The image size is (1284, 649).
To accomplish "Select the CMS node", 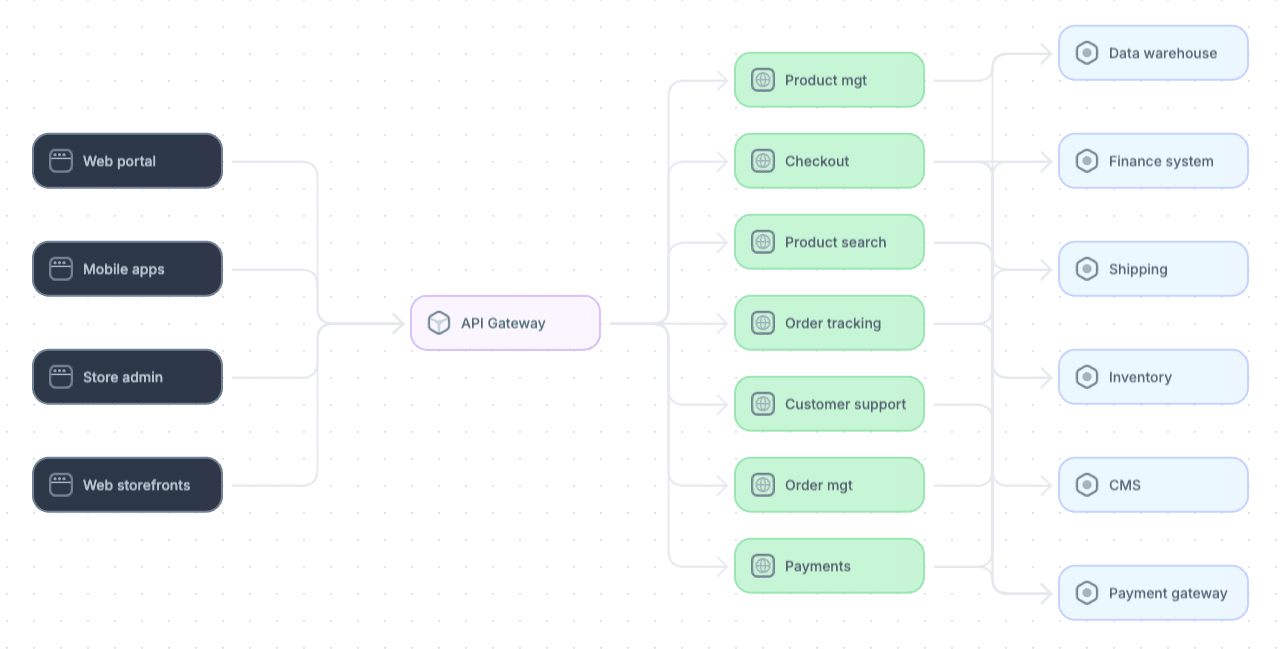I will [x=1153, y=485].
